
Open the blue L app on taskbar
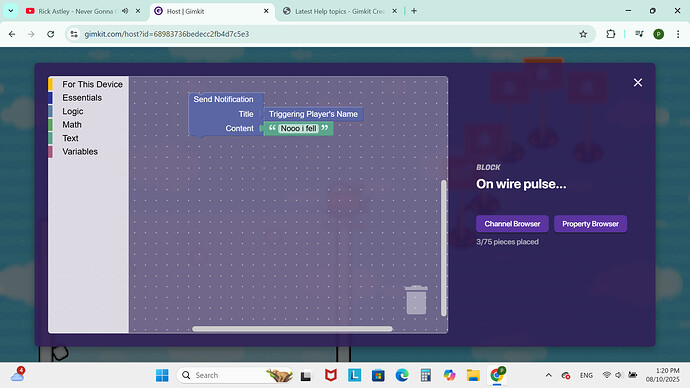(354, 375)
